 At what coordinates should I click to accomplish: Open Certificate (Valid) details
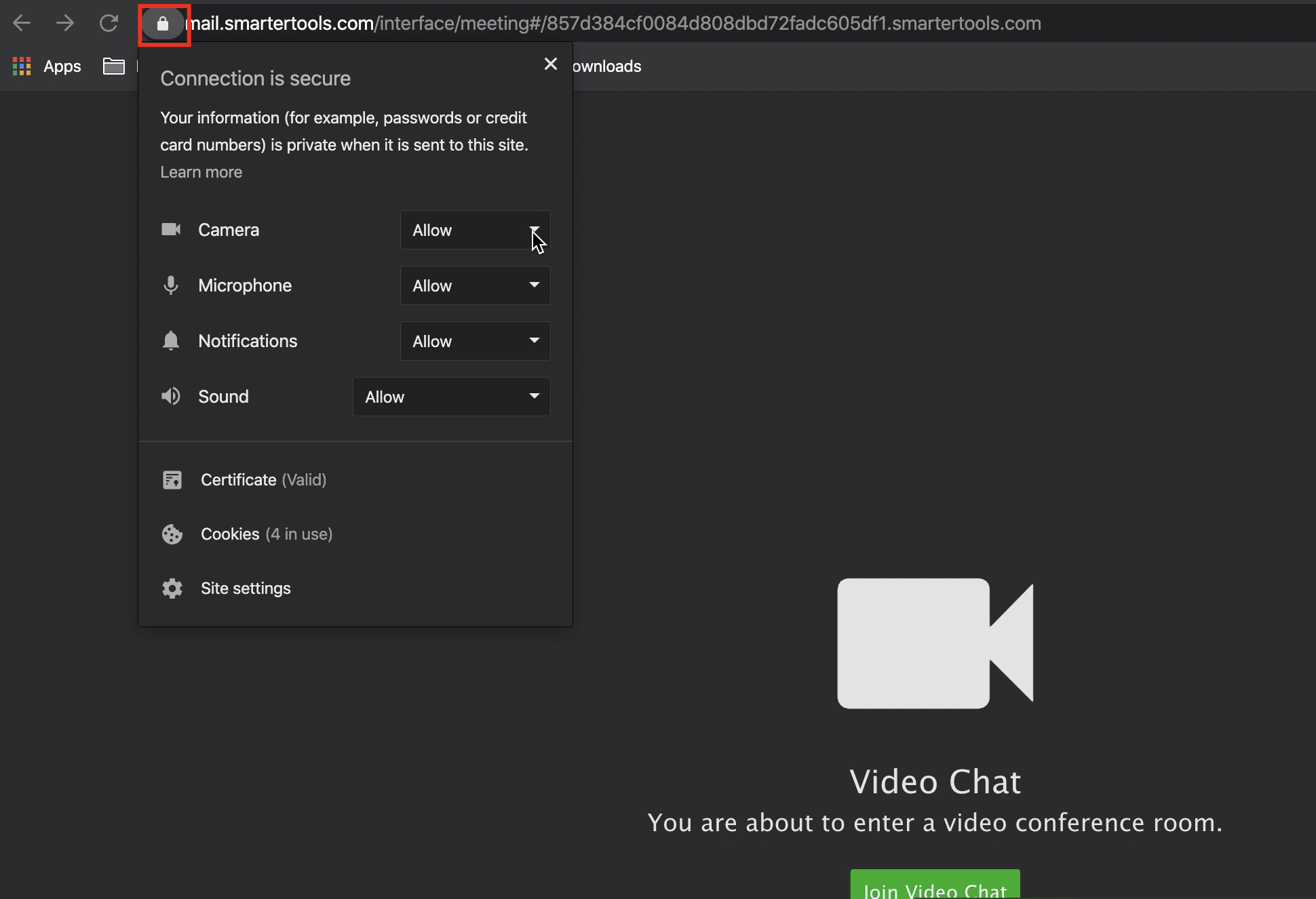point(263,480)
